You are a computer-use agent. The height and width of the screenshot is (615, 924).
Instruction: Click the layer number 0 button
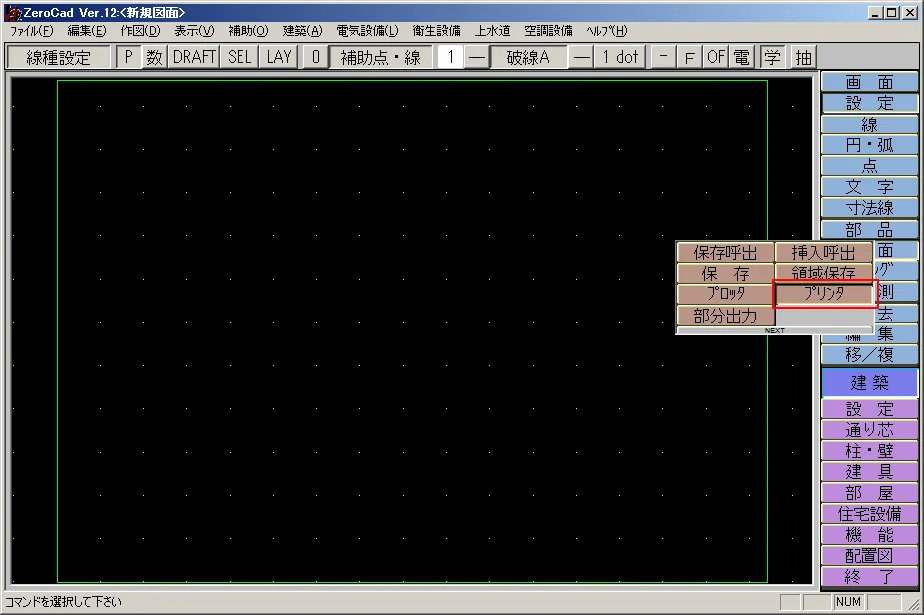(314, 57)
